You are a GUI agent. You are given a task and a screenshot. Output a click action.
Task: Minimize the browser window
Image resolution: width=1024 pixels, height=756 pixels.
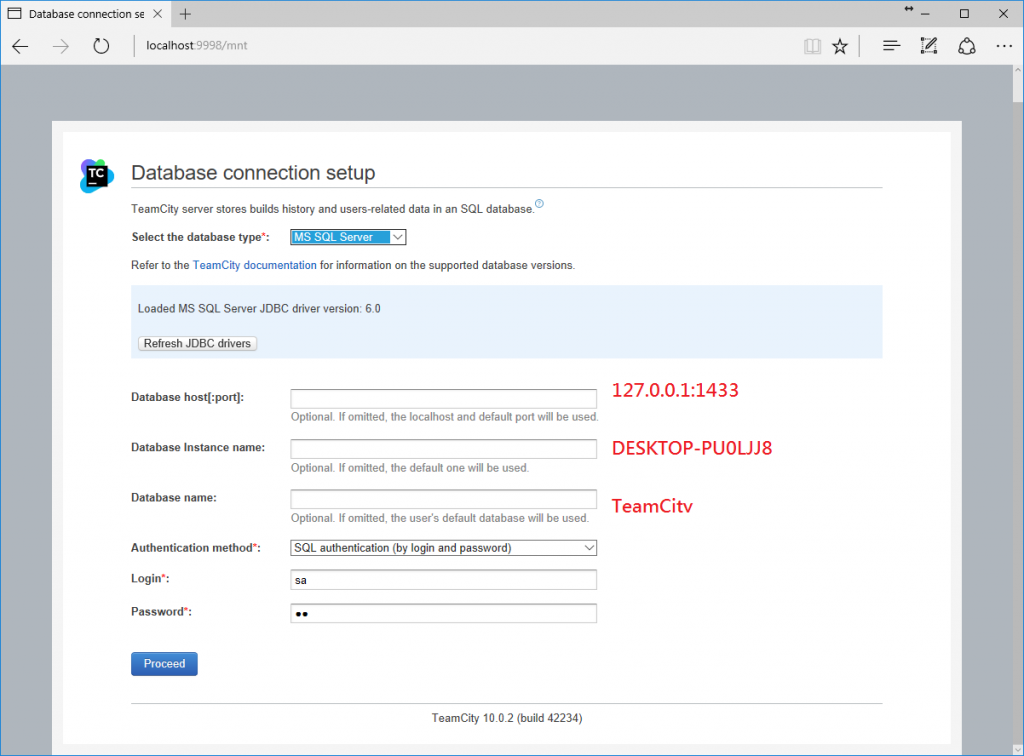pos(925,14)
